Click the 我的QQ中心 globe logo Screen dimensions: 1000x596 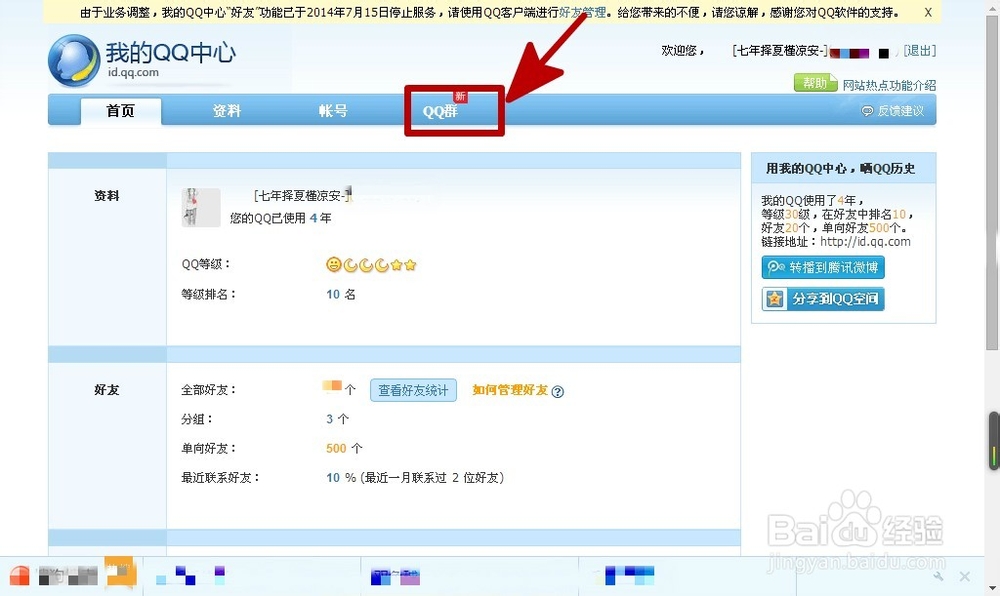click(x=74, y=61)
